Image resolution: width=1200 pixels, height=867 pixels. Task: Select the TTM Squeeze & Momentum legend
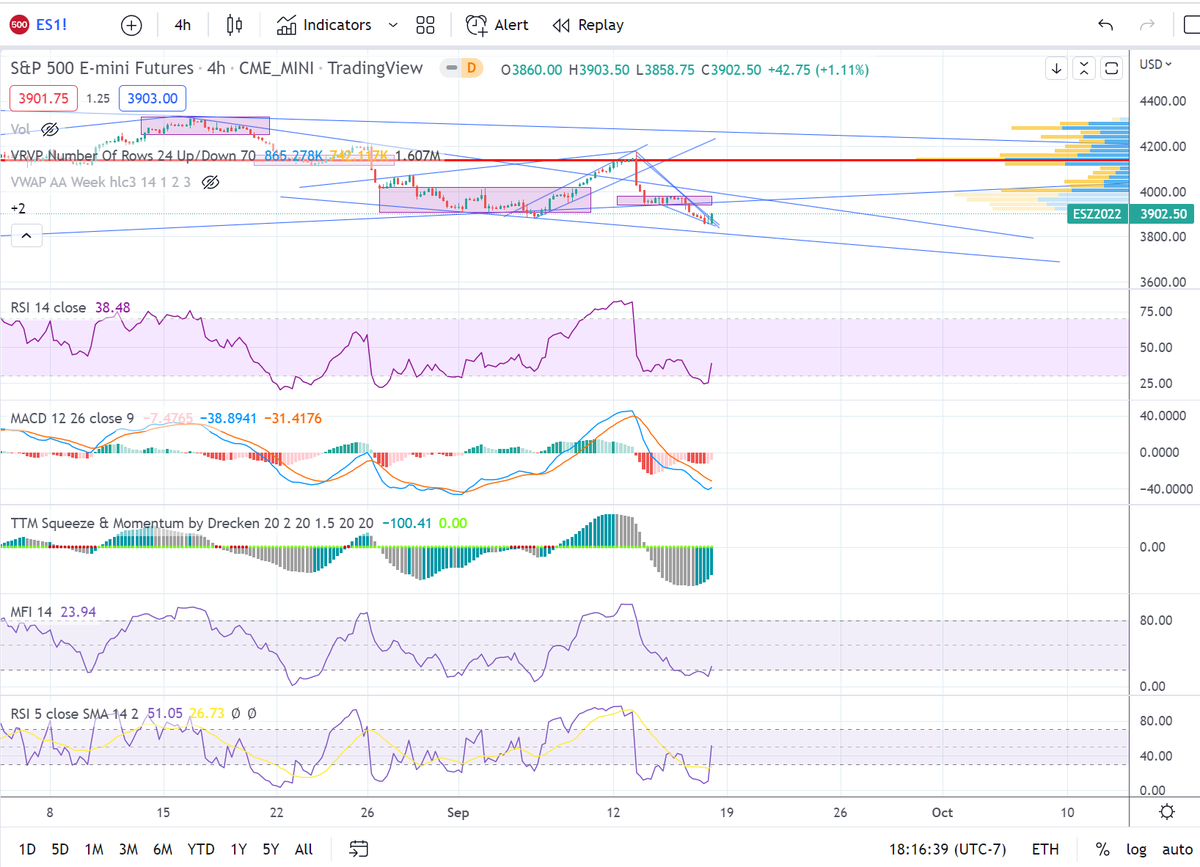pyautogui.click(x=192, y=523)
